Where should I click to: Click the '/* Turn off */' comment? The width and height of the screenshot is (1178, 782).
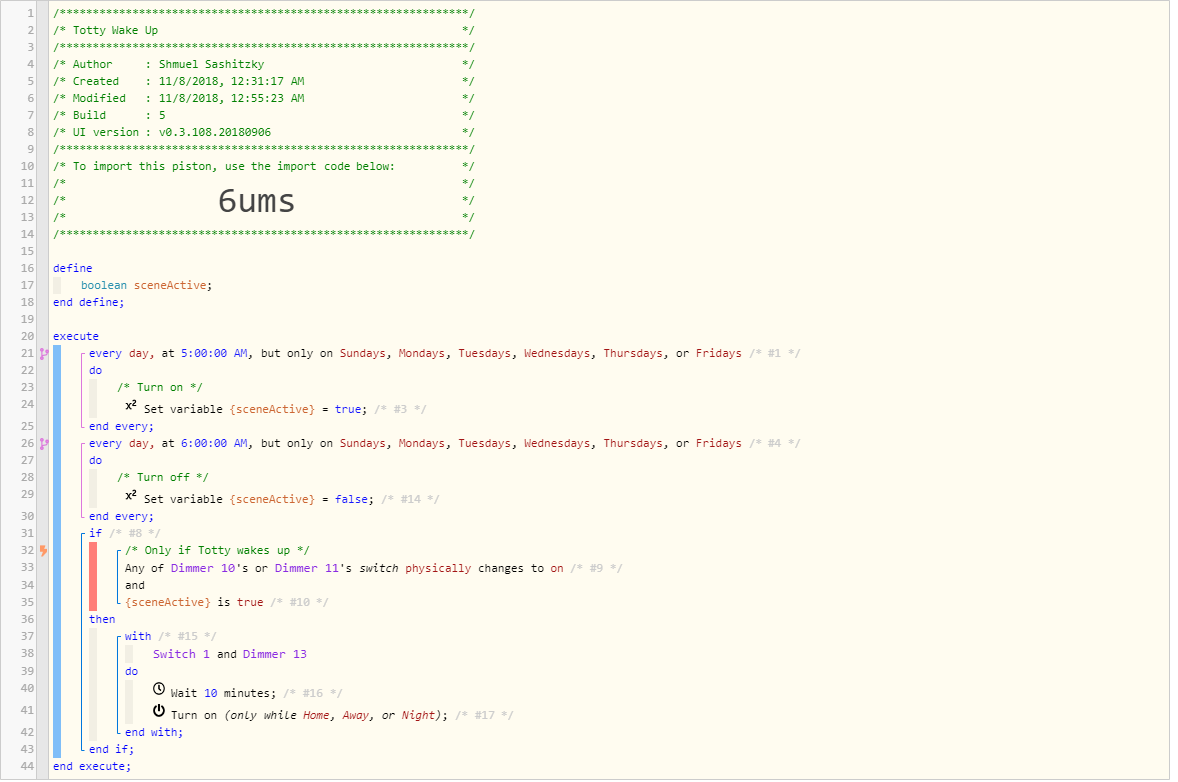tap(163, 478)
